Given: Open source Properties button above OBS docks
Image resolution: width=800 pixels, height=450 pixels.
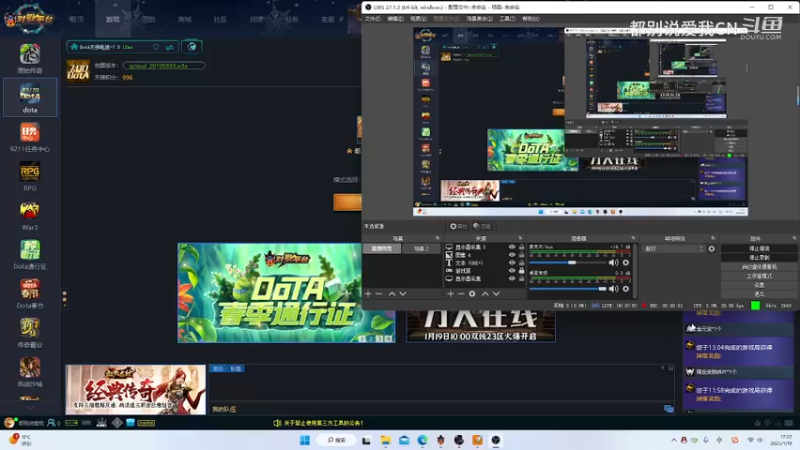Looking at the screenshot, I should tap(458, 226).
